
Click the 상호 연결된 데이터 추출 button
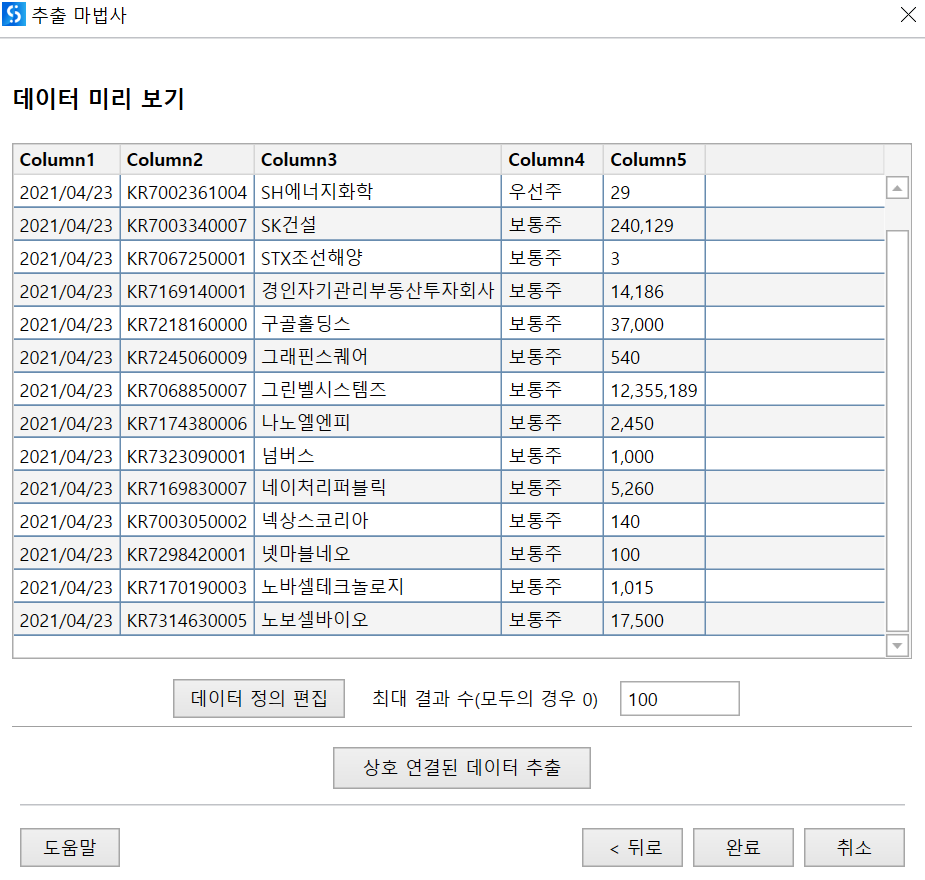tap(461, 767)
